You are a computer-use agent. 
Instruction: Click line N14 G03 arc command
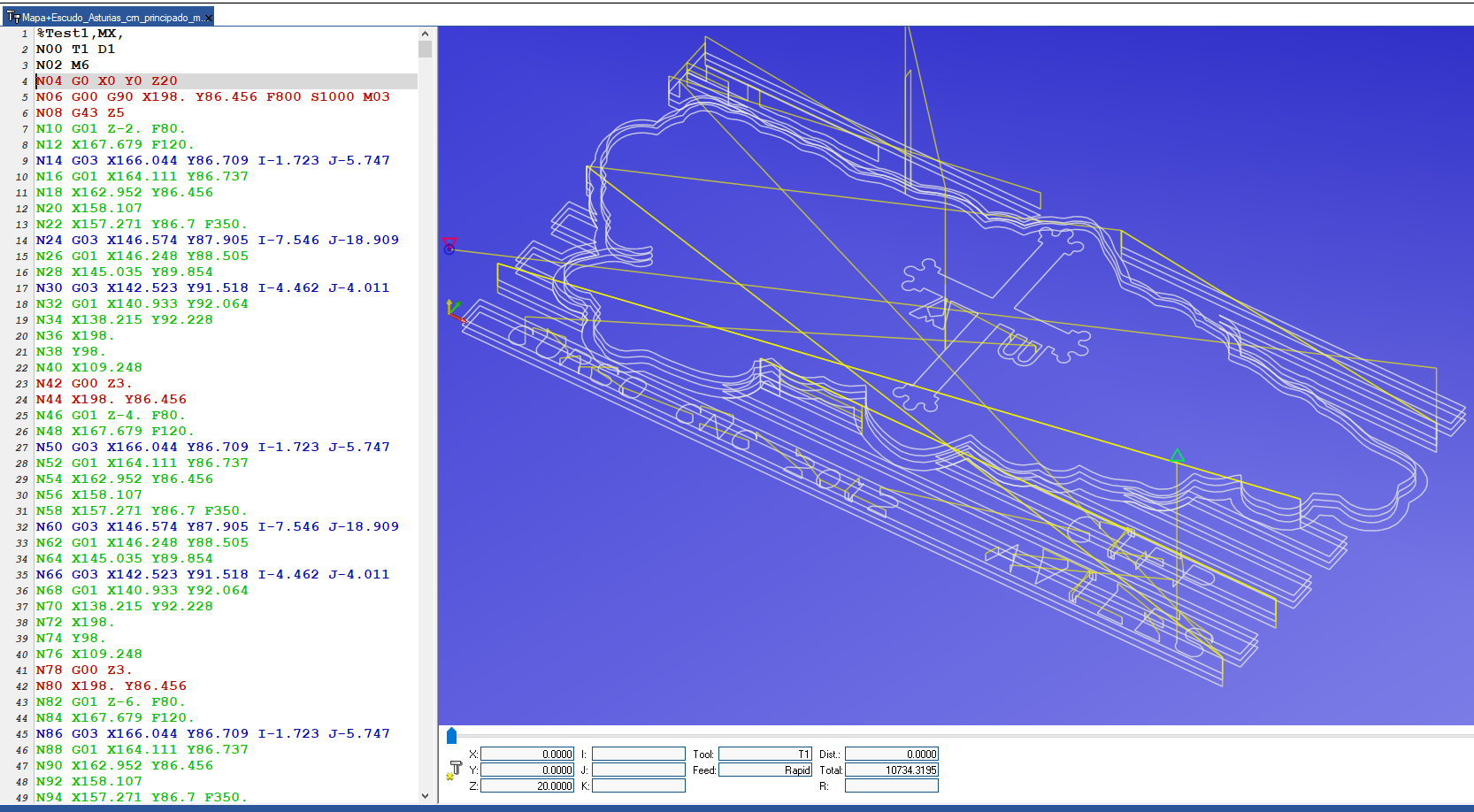(212, 160)
